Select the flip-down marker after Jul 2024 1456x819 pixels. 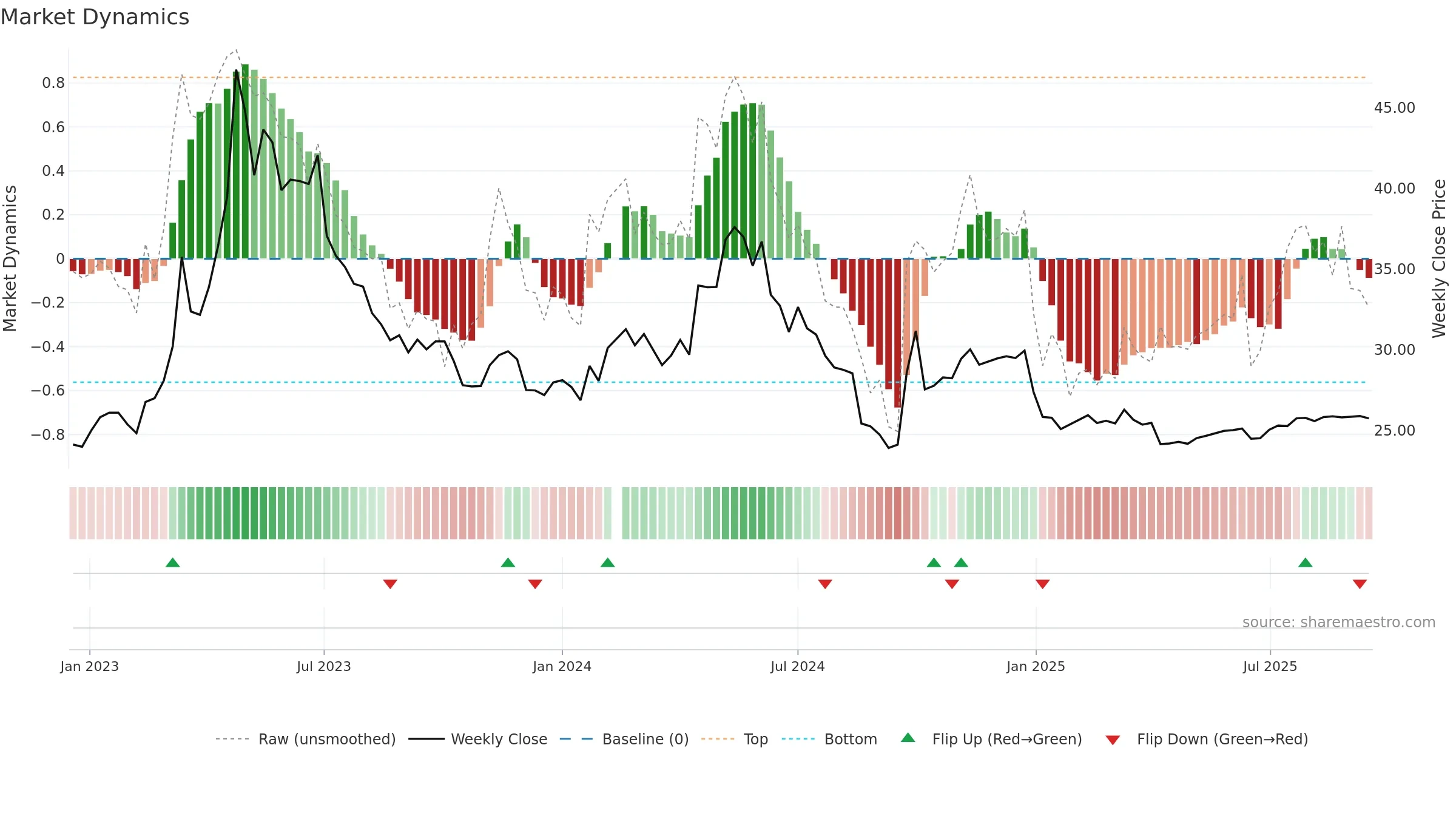tap(825, 584)
